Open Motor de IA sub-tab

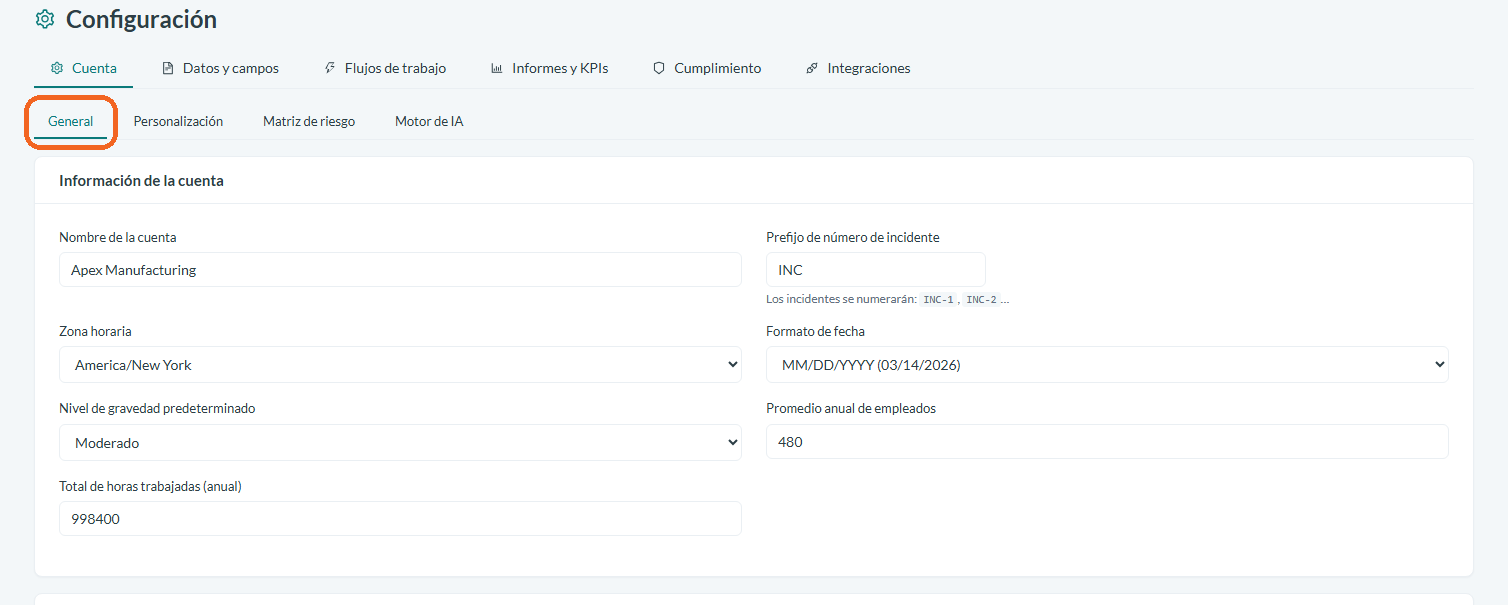[x=429, y=121]
